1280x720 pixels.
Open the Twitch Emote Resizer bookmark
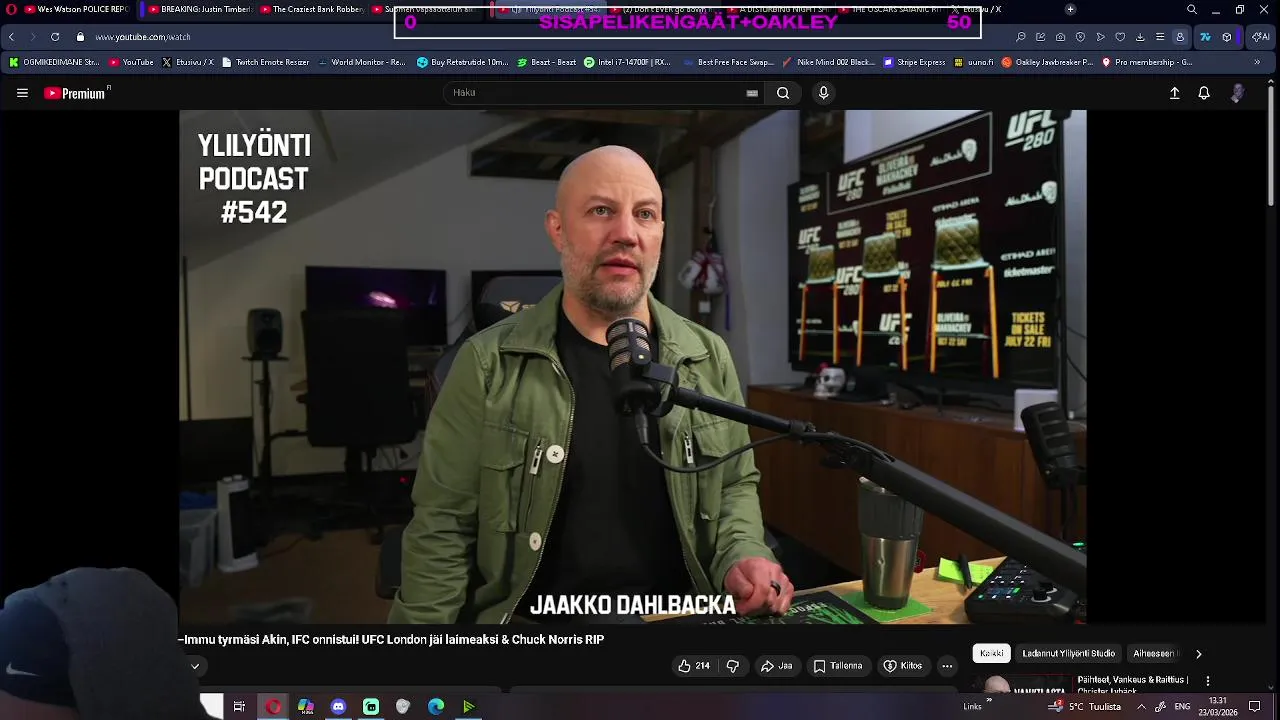click(266, 62)
